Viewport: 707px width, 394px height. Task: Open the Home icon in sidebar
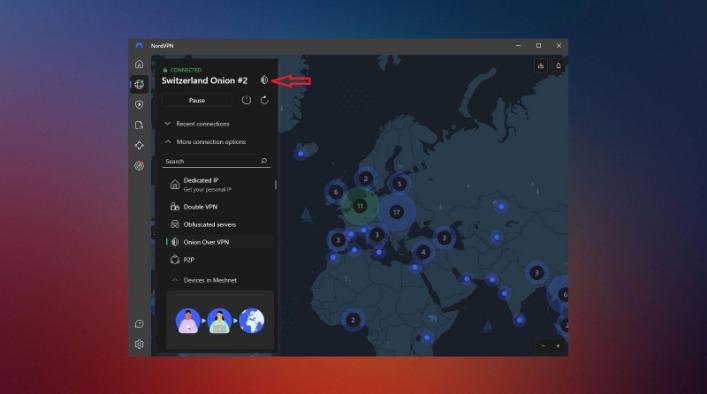point(139,64)
